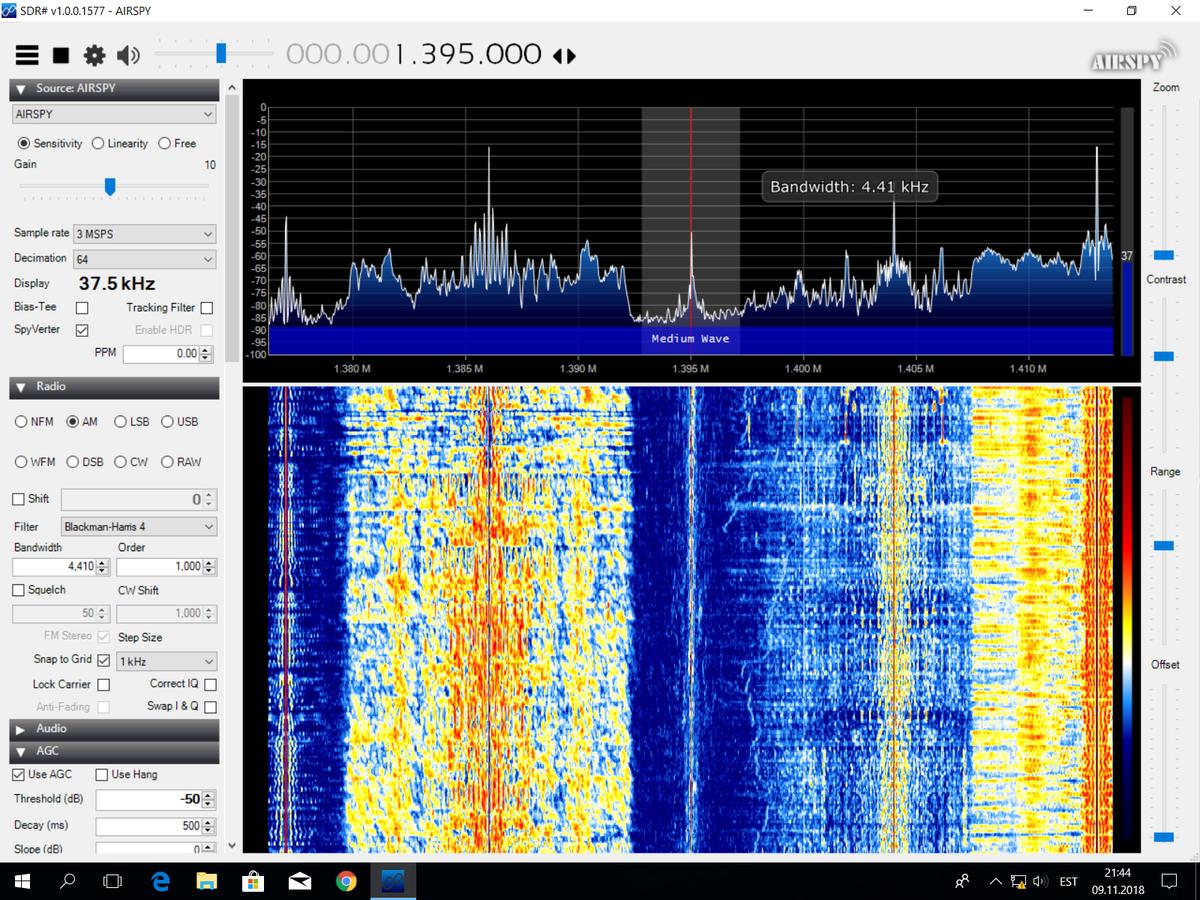Screen dimensions: 1200x900
Task: Select USB demodulation mode
Action: [167, 422]
